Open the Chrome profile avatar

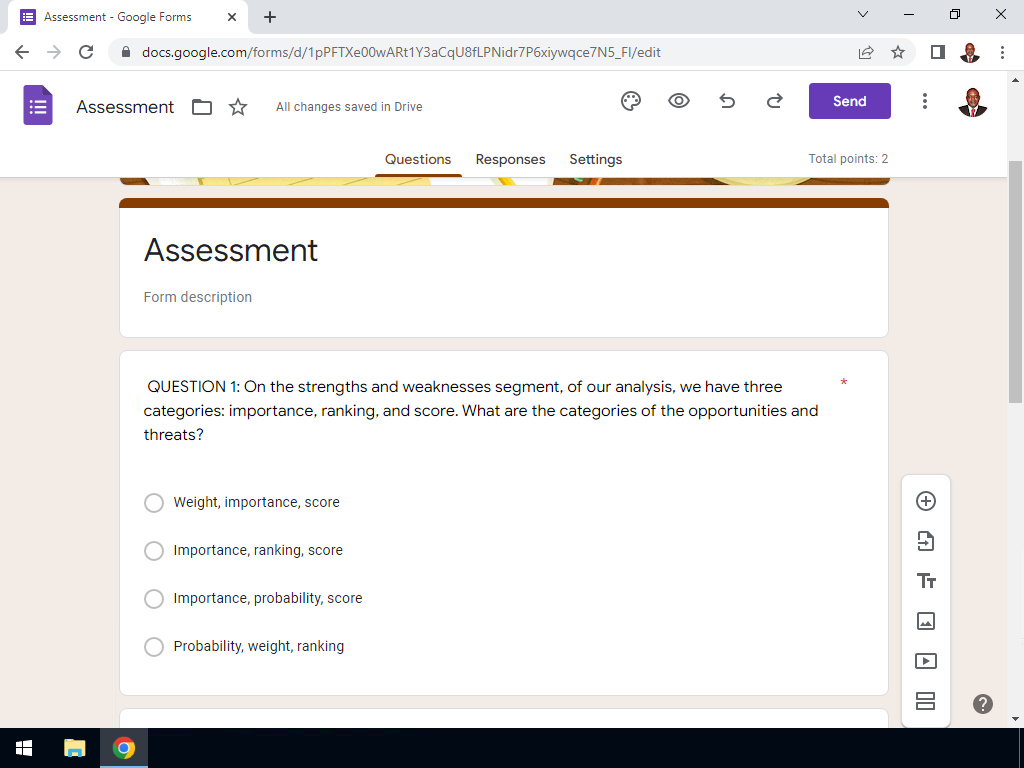tap(970, 52)
